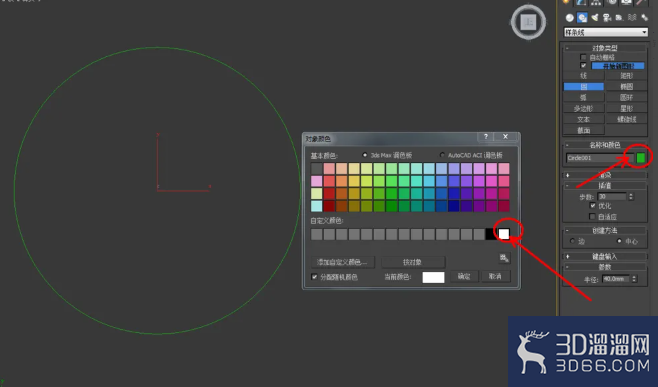Click the highlighted 圆 shape button
This screenshot has height=387, width=658.
tap(584, 86)
